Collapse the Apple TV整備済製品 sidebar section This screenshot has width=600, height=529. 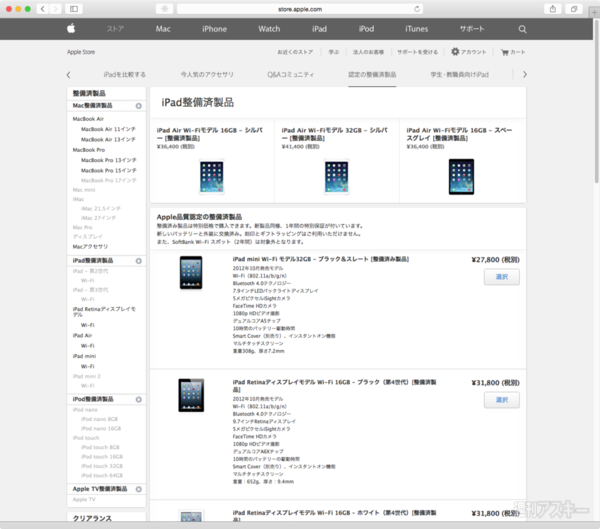[139, 489]
